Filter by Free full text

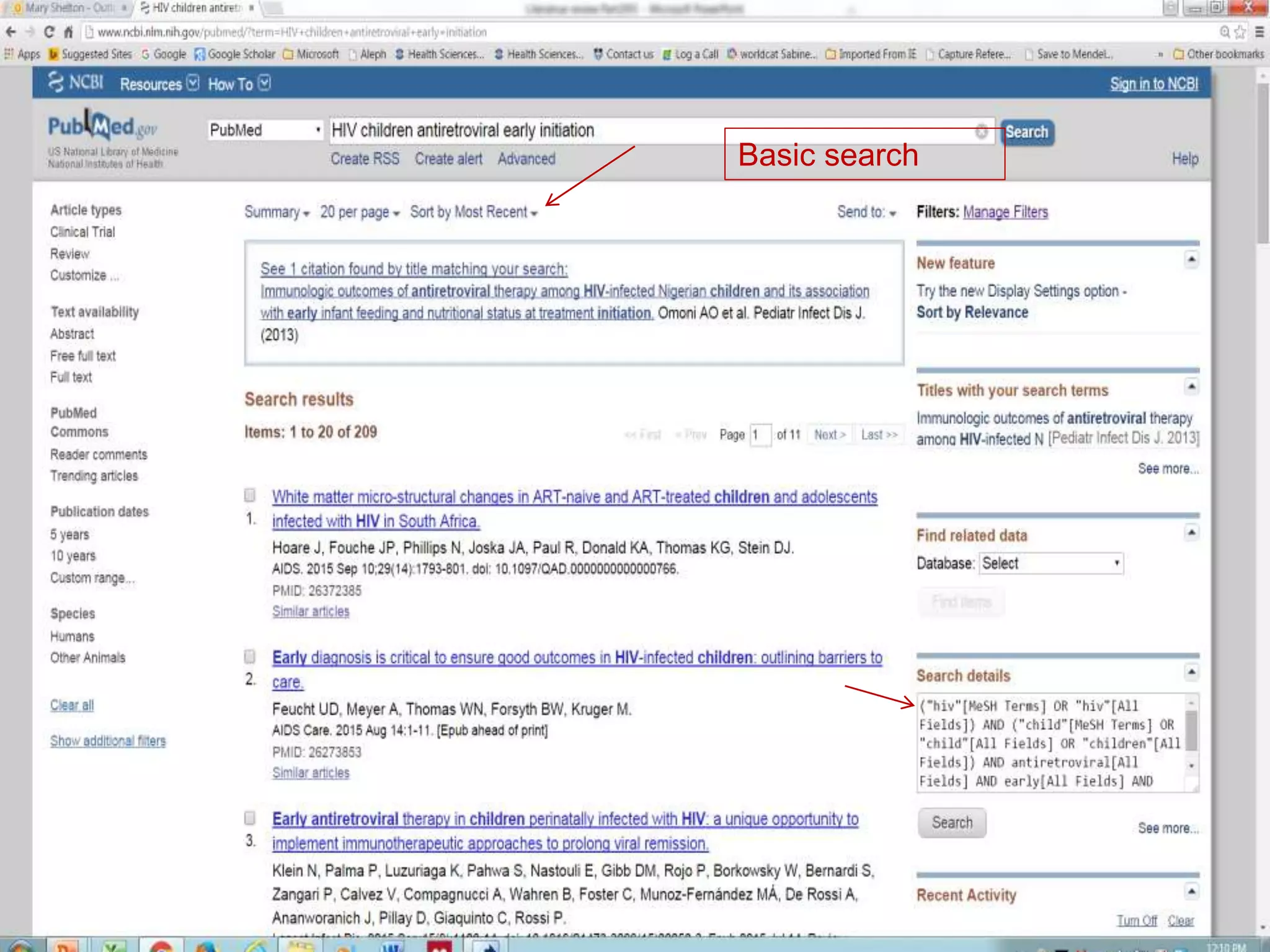click(x=83, y=356)
